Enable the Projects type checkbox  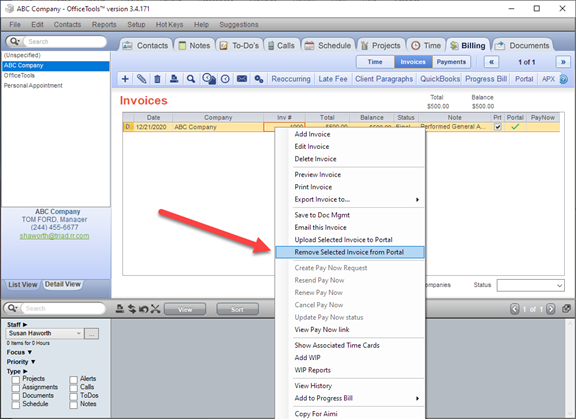16,379
